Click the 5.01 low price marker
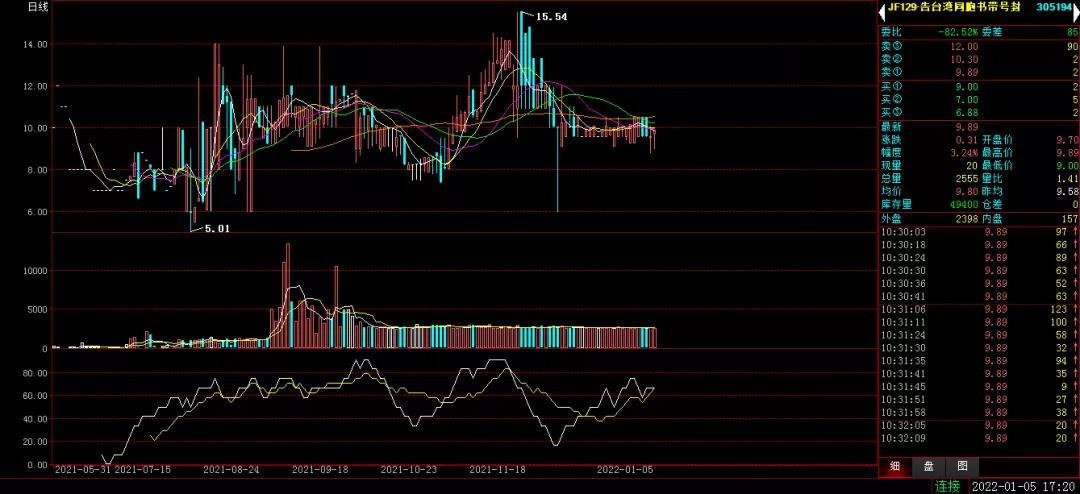 point(217,229)
